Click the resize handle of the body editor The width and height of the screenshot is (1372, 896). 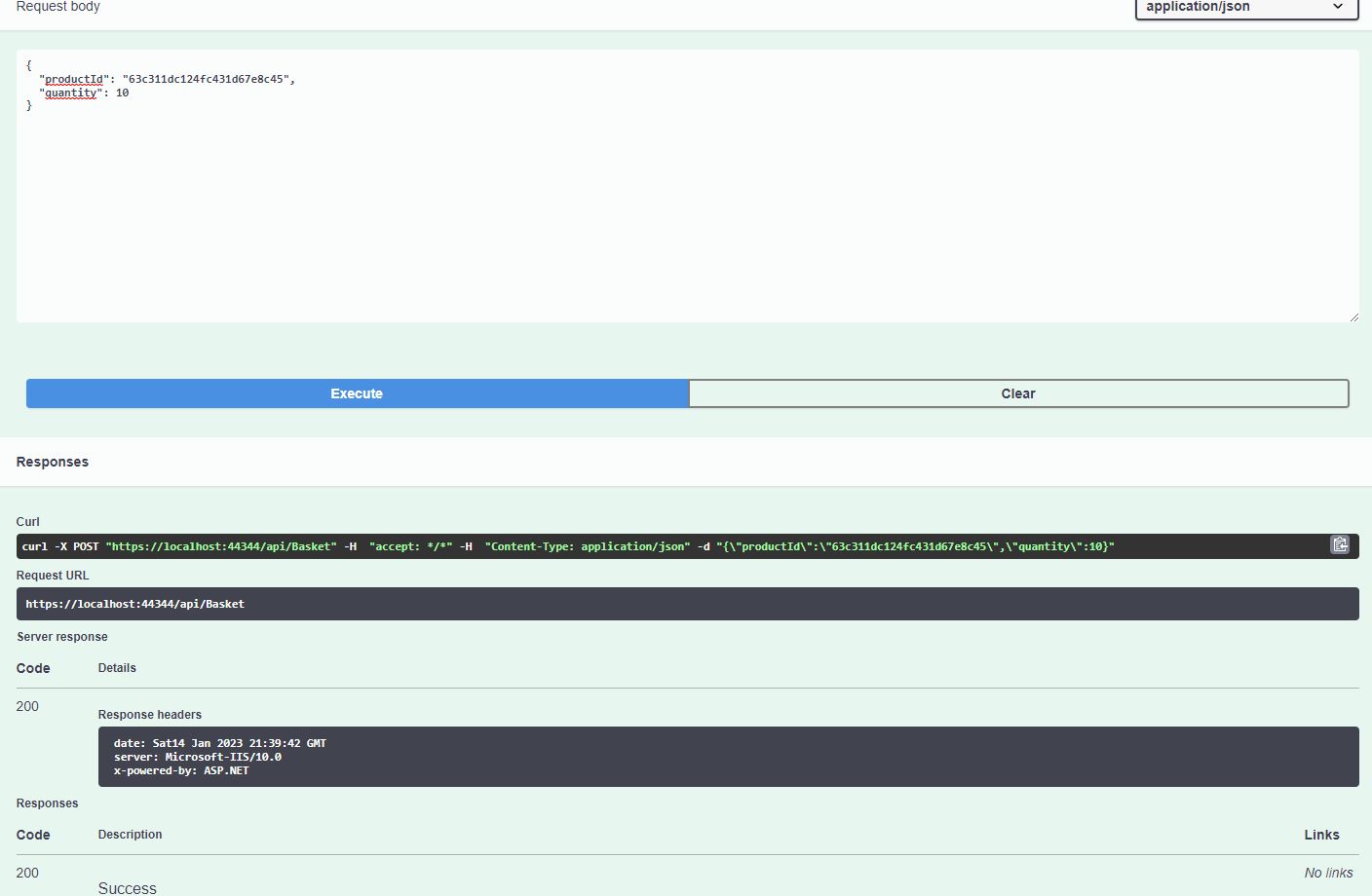[x=1355, y=315]
